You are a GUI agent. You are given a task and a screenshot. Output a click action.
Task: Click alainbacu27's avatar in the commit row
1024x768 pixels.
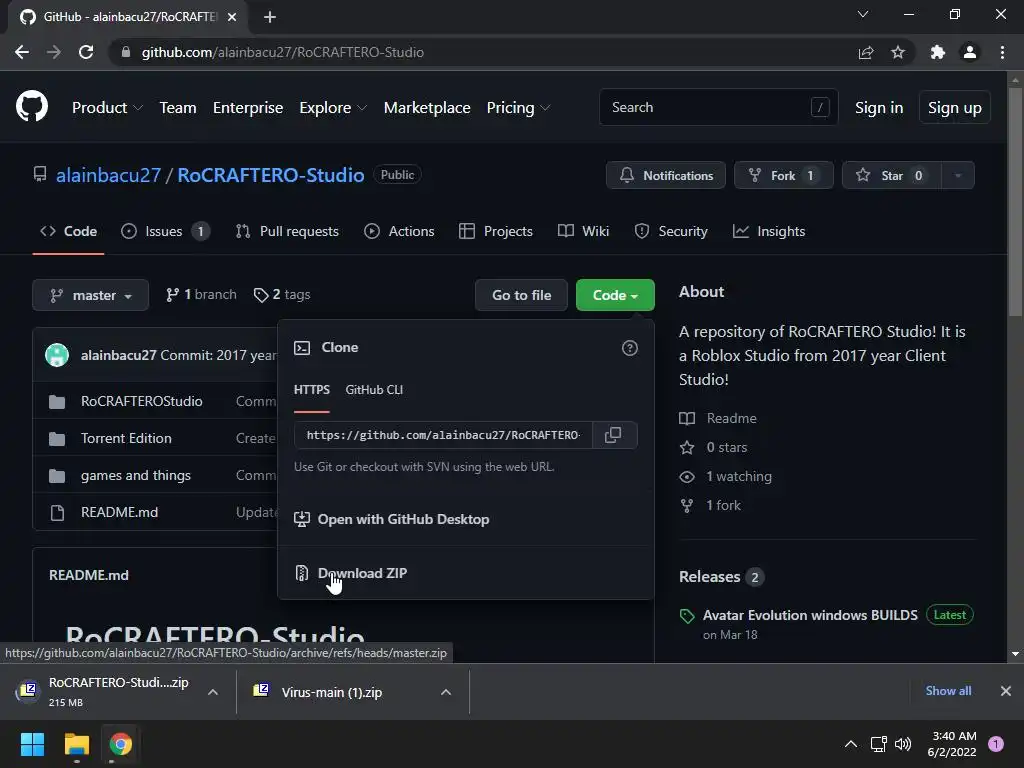(57, 355)
